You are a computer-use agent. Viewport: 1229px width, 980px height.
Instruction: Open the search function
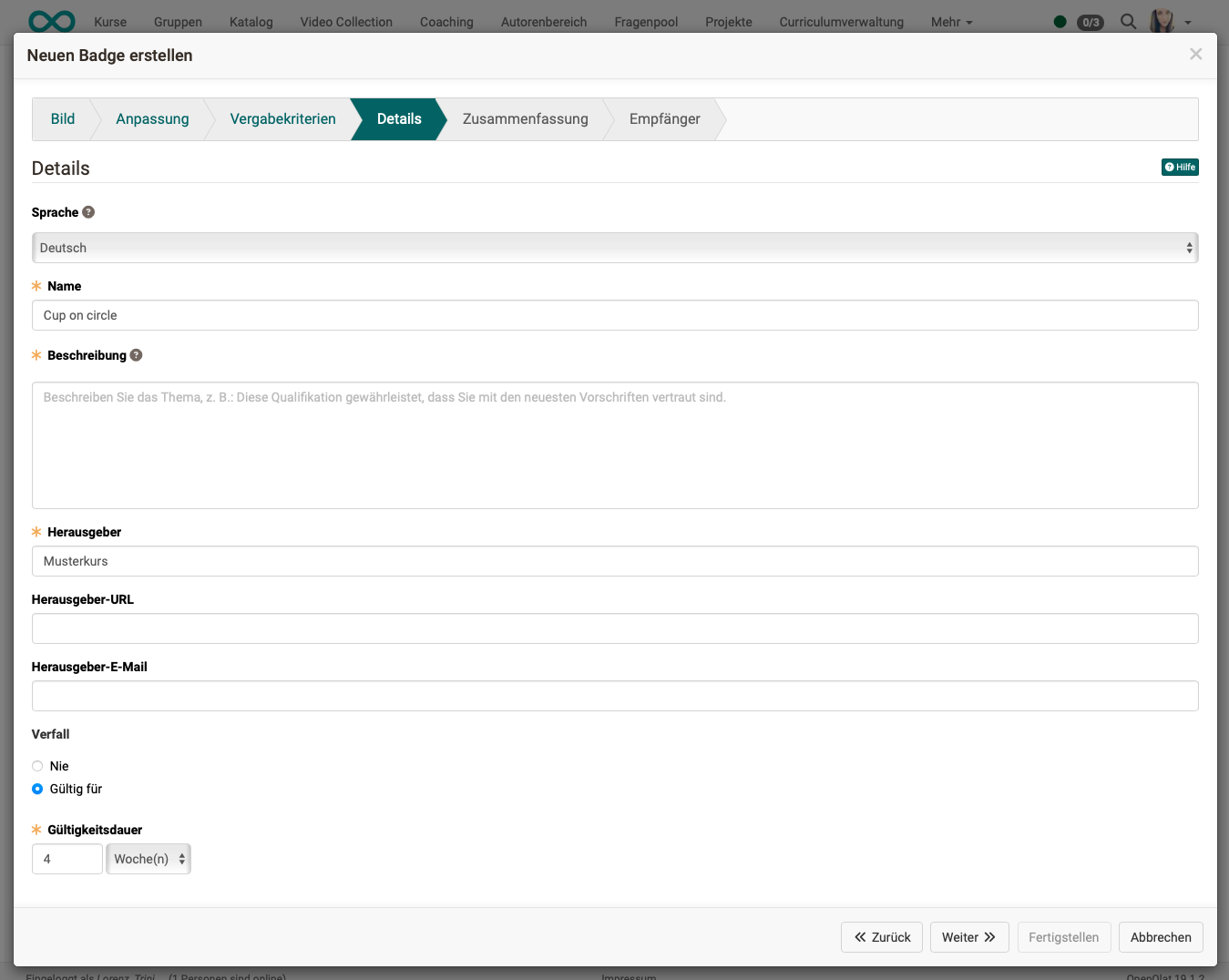point(1128,21)
